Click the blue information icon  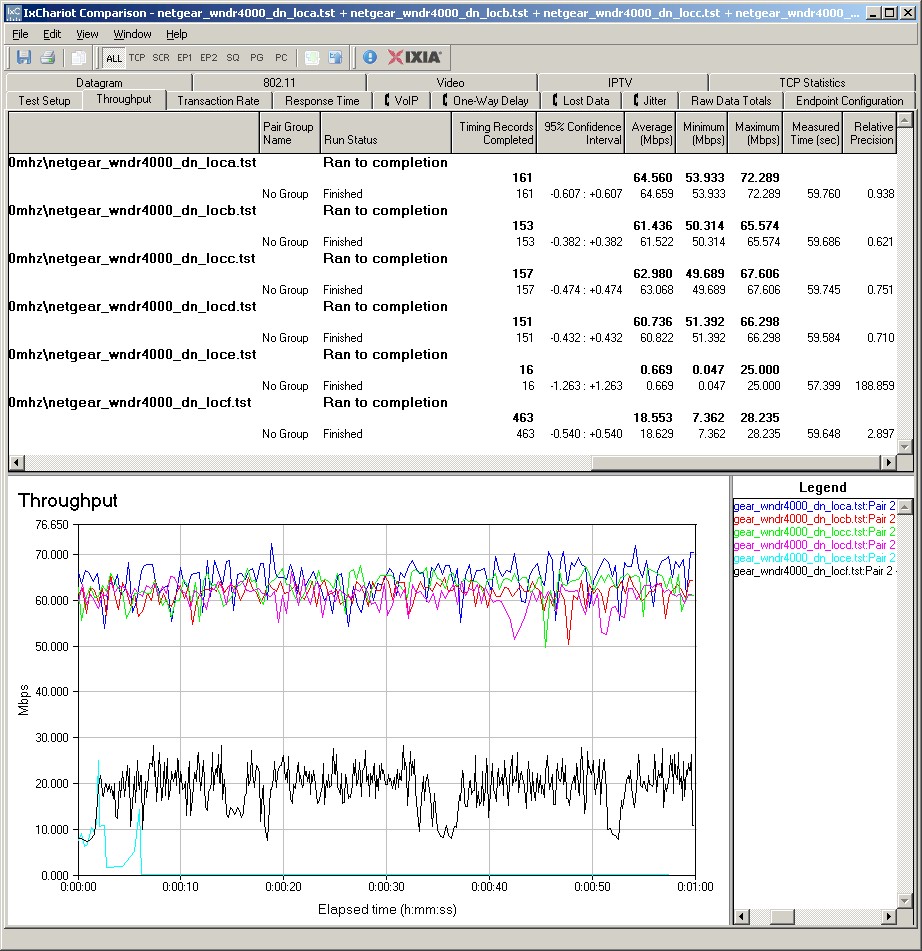[369, 58]
